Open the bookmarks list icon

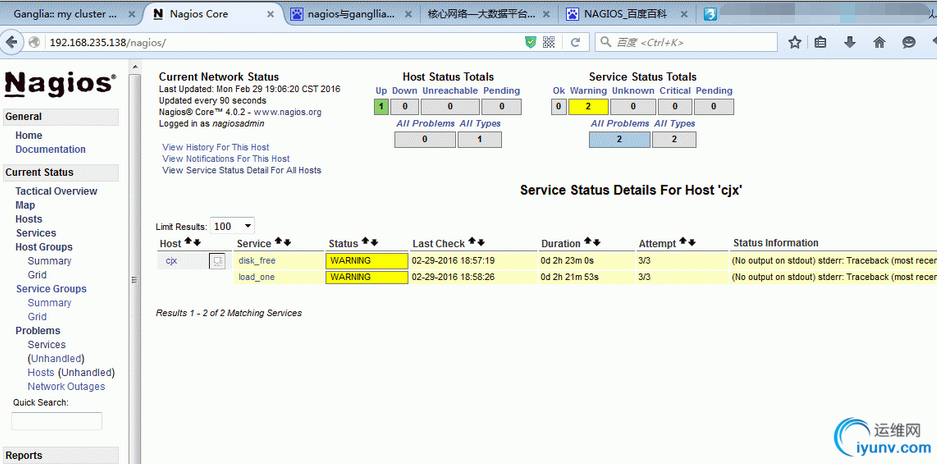tap(821, 43)
